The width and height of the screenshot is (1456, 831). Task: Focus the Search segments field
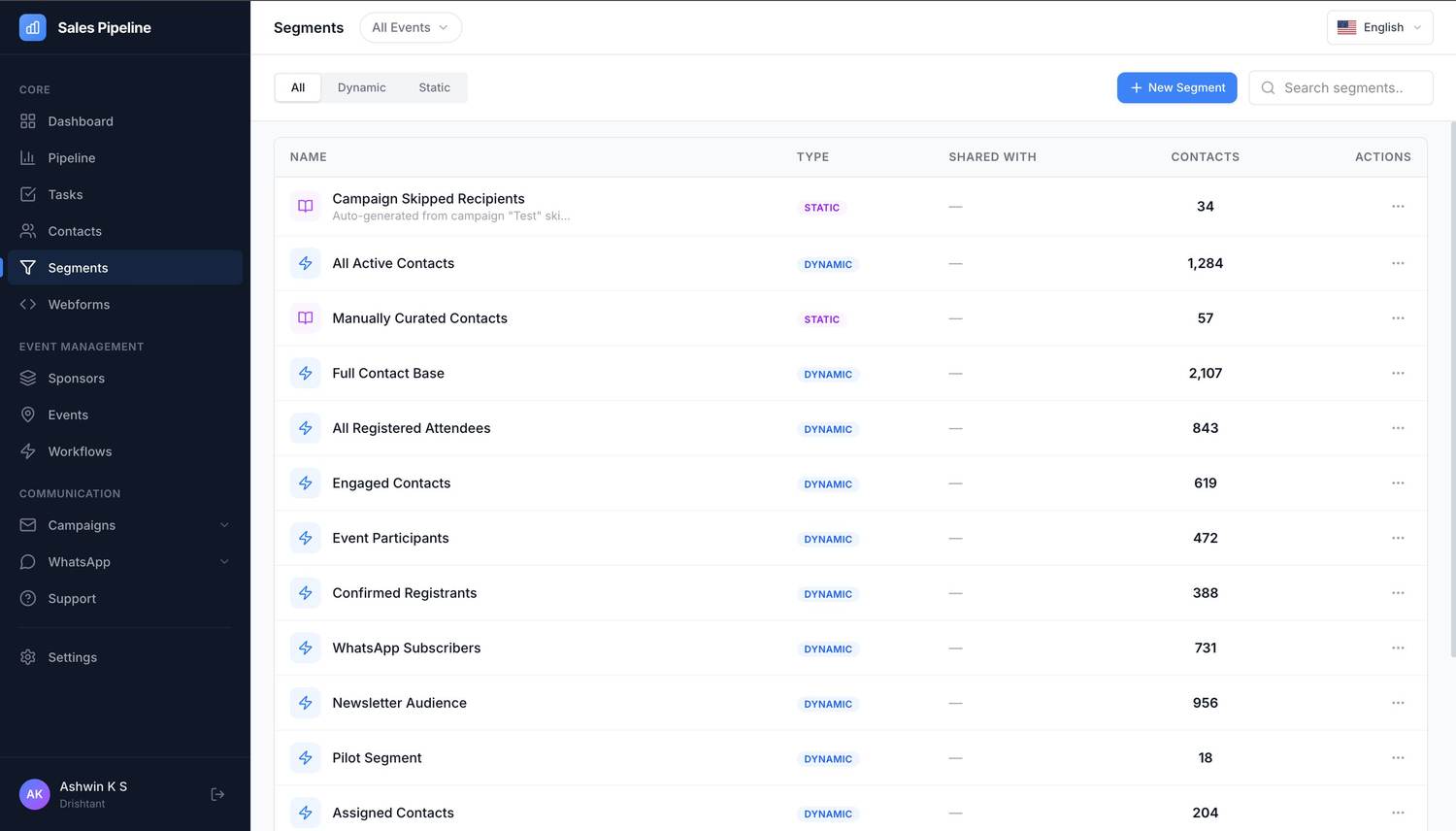click(1340, 87)
